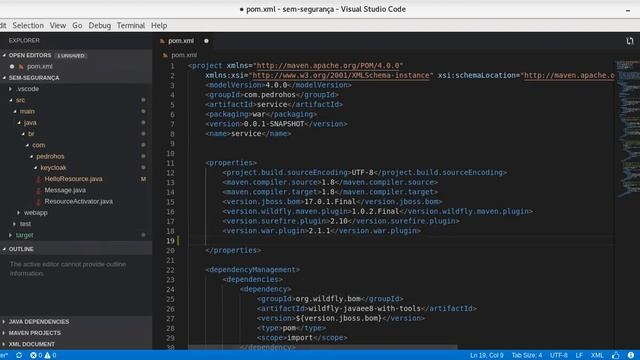Image resolution: width=640 pixels, height=360 pixels.
Task: Open the Terminal menu
Action: [x=131, y=25]
